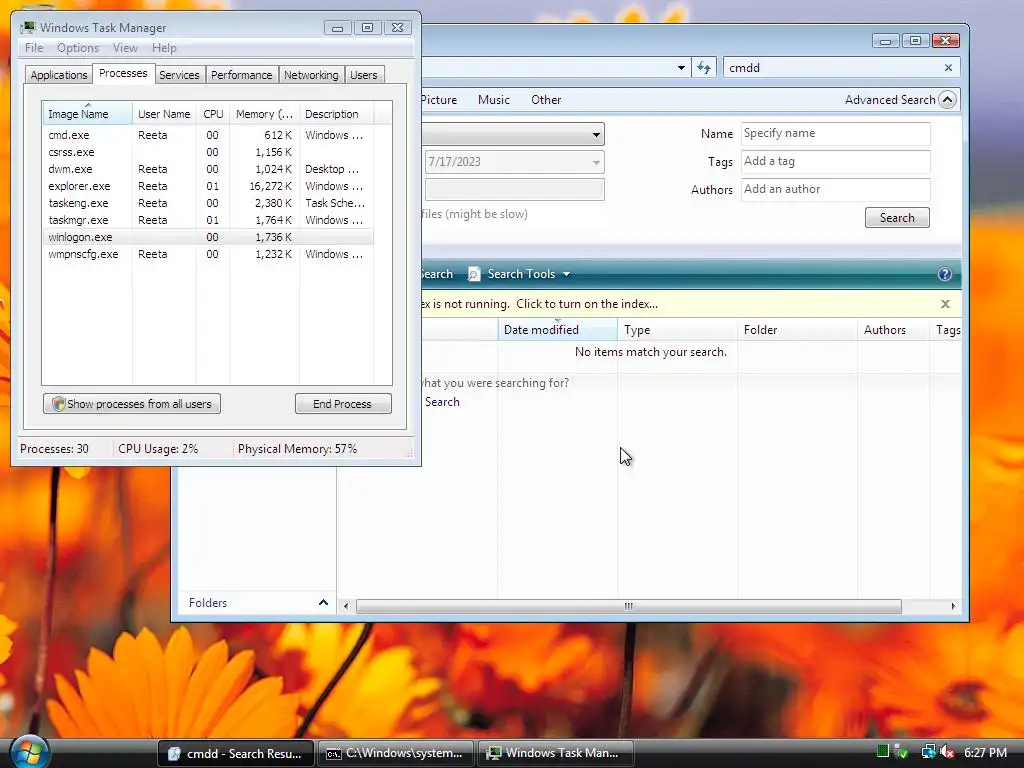Click the search refresh arrows icon
Image resolution: width=1024 pixels, height=768 pixels.
click(x=704, y=68)
